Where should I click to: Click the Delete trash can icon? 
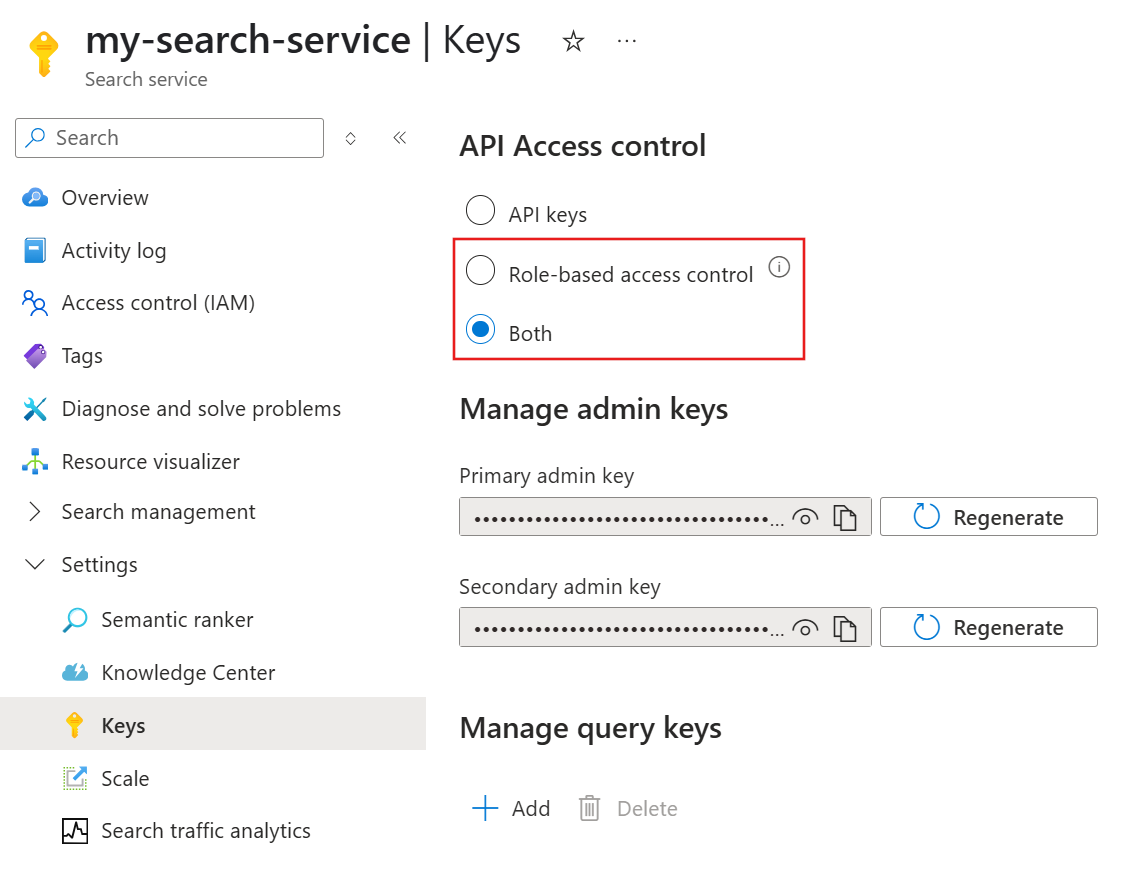589,808
